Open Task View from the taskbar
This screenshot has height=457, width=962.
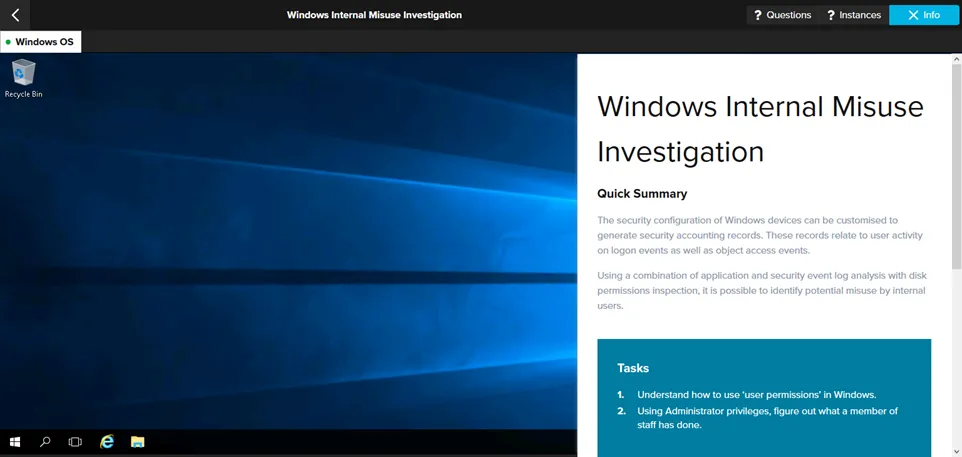[75, 441]
